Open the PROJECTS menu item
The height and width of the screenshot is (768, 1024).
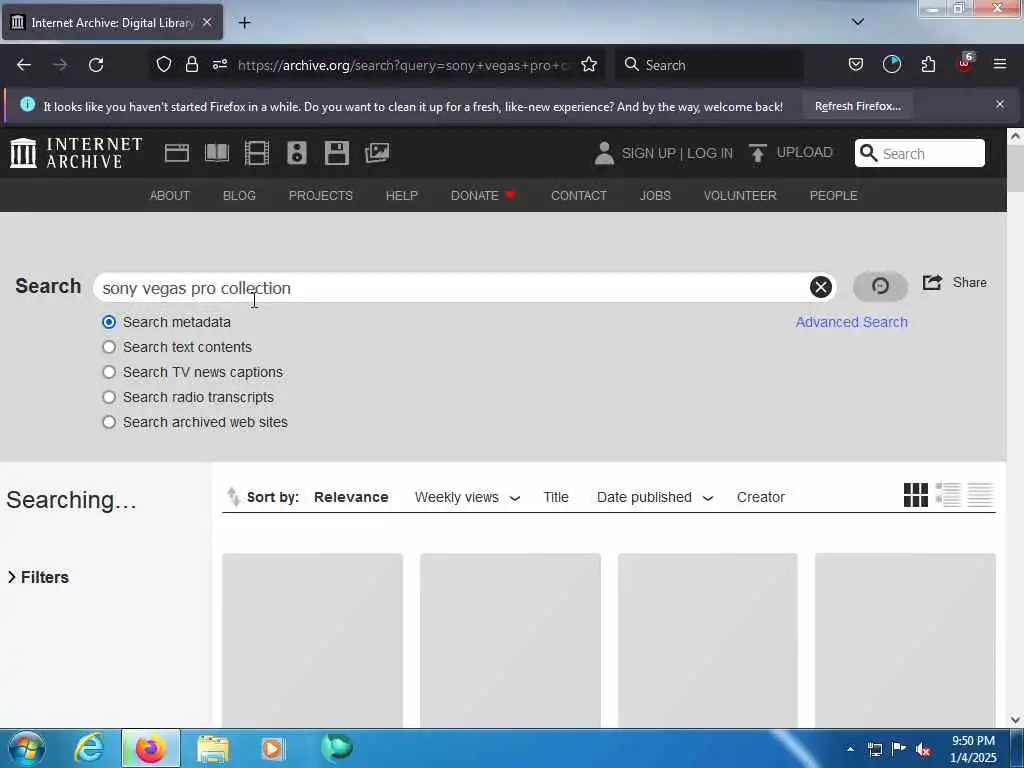pyautogui.click(x=321, y=195)
